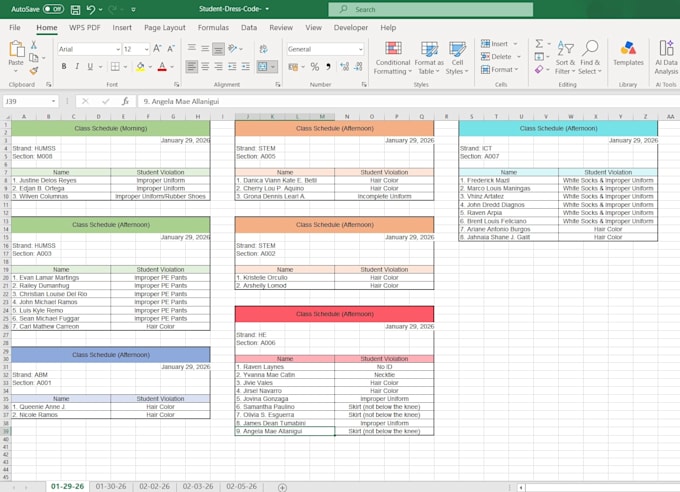Click the Borders icon
680x492 pixels.
[x=115, y=66]
